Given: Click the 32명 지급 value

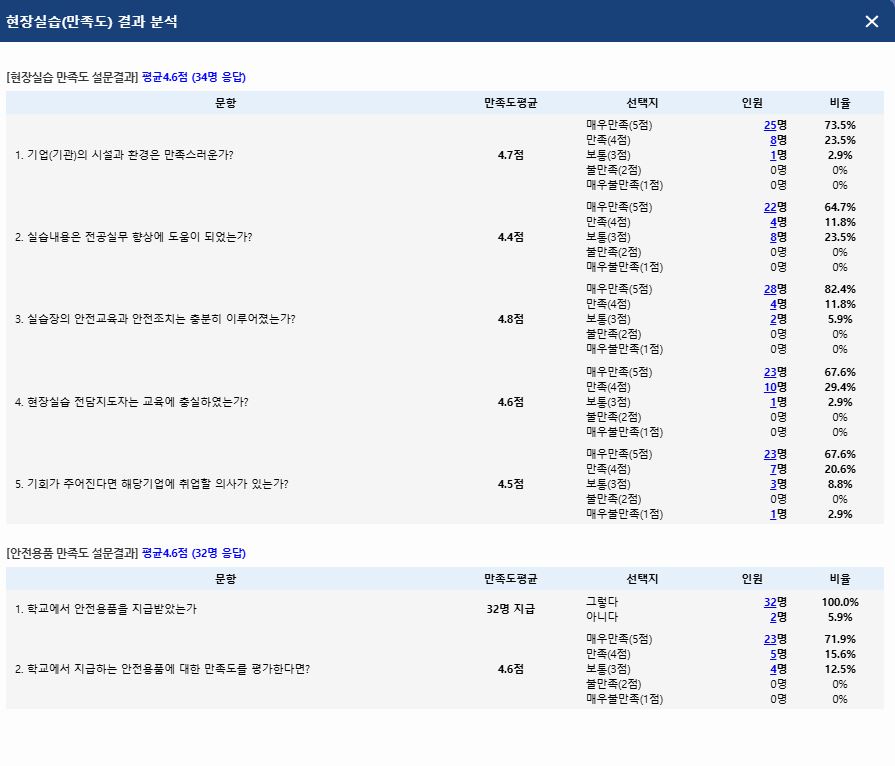Looking at the screenshot, I should [510, 609].
